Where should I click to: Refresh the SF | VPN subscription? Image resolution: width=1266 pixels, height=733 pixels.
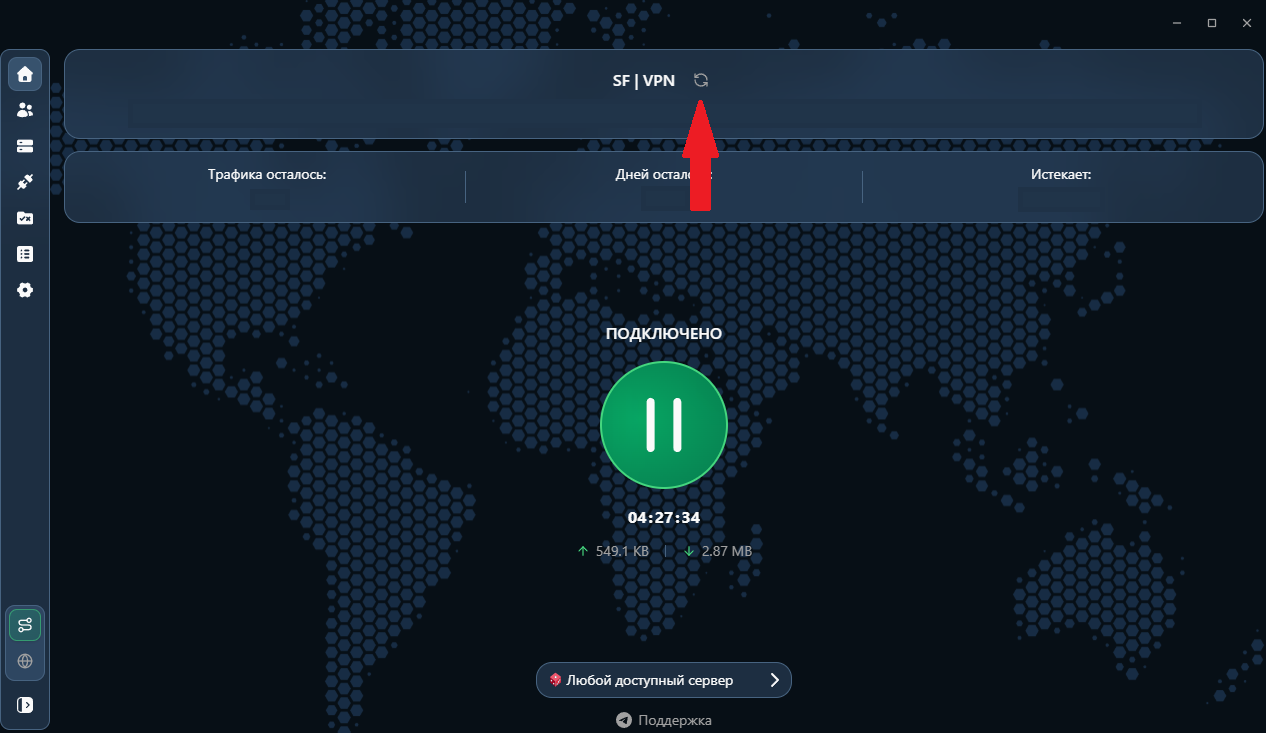pos(701,81)
